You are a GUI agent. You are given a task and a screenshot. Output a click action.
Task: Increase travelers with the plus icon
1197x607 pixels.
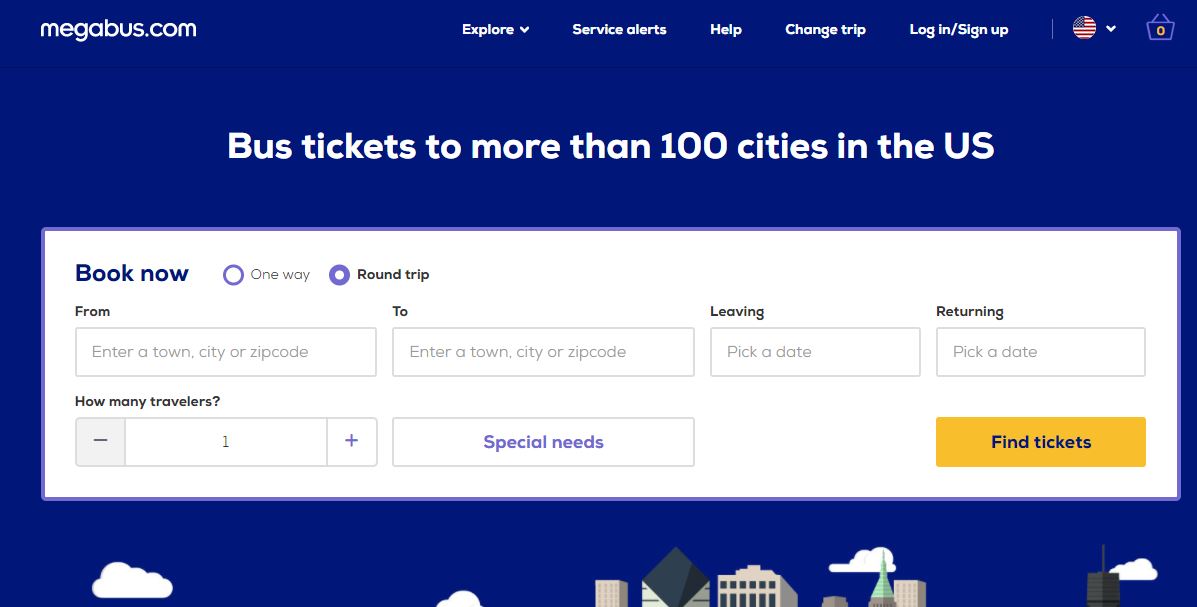[x=351, y=441]
